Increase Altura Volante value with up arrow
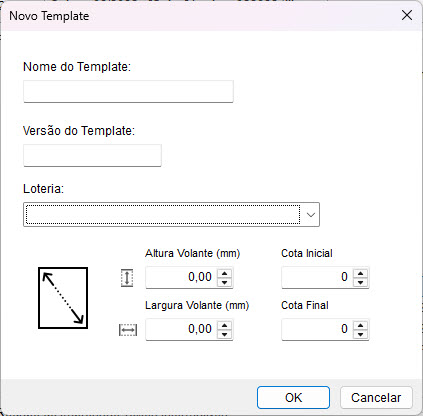 tap(225, 273)
